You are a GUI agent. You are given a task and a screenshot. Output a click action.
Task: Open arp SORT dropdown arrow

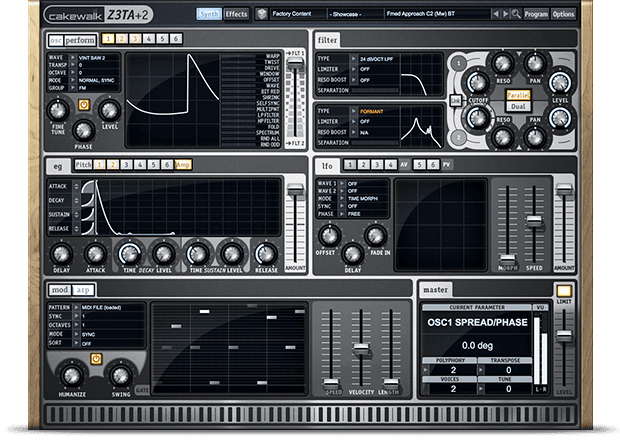76,343
